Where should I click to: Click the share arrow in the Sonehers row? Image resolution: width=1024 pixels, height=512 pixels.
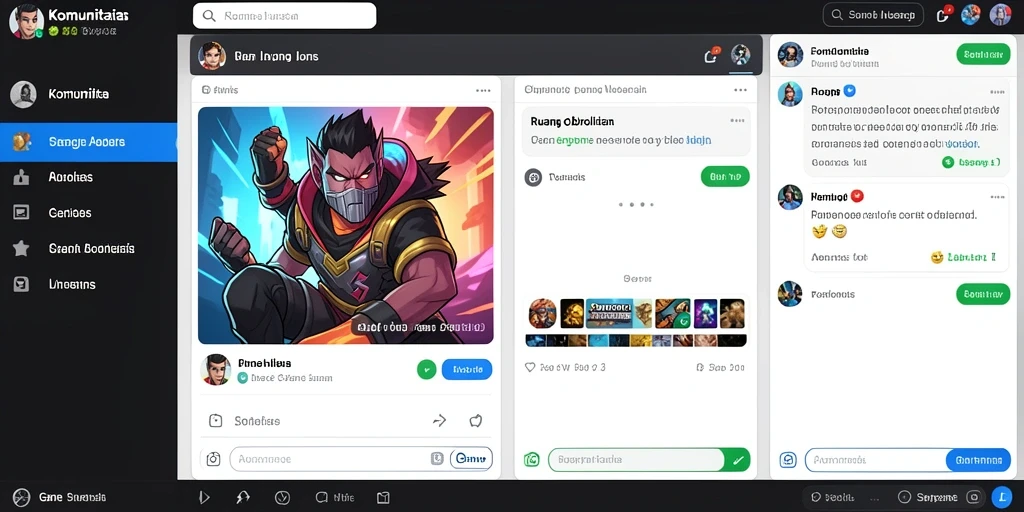(440, 421)
